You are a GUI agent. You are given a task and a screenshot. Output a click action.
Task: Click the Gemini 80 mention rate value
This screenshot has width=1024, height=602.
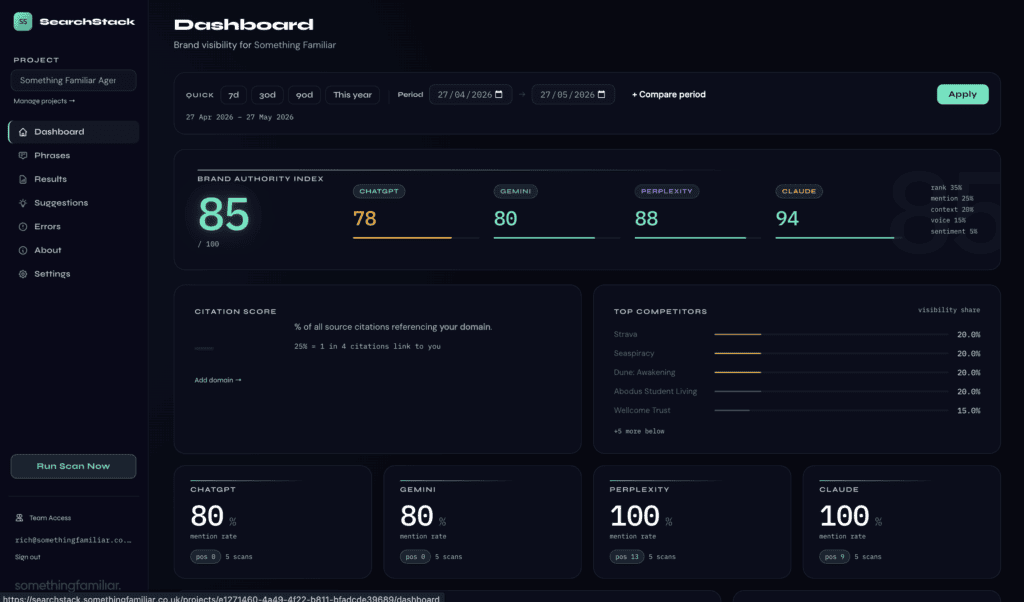click(x=417, y=516)
